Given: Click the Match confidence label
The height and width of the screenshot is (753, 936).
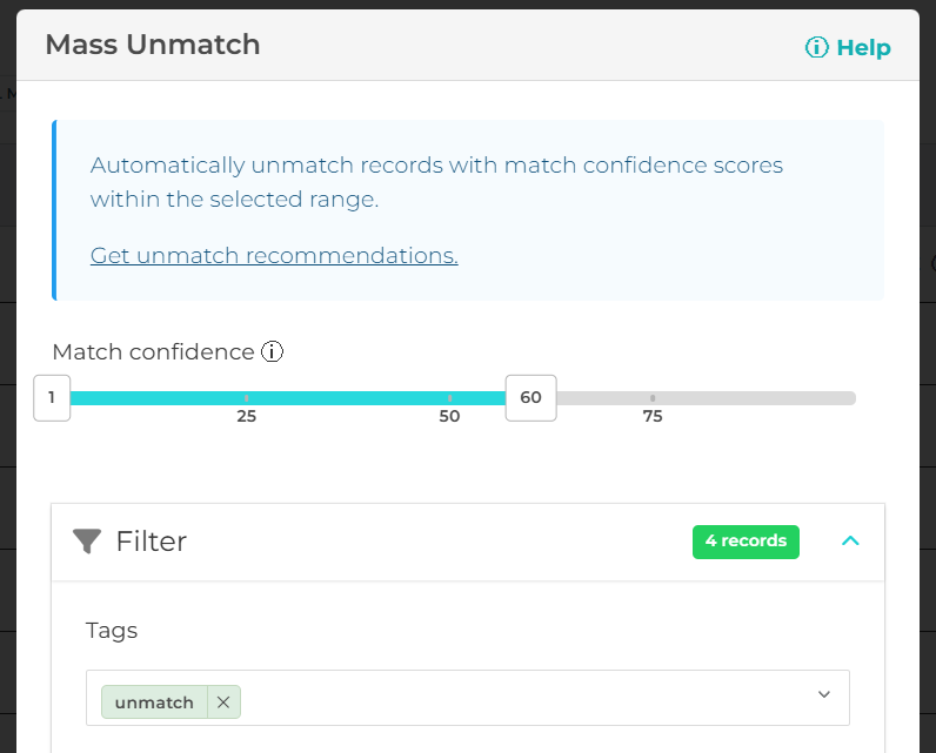Looking at the screenshot, I should (x=153, y=352).
